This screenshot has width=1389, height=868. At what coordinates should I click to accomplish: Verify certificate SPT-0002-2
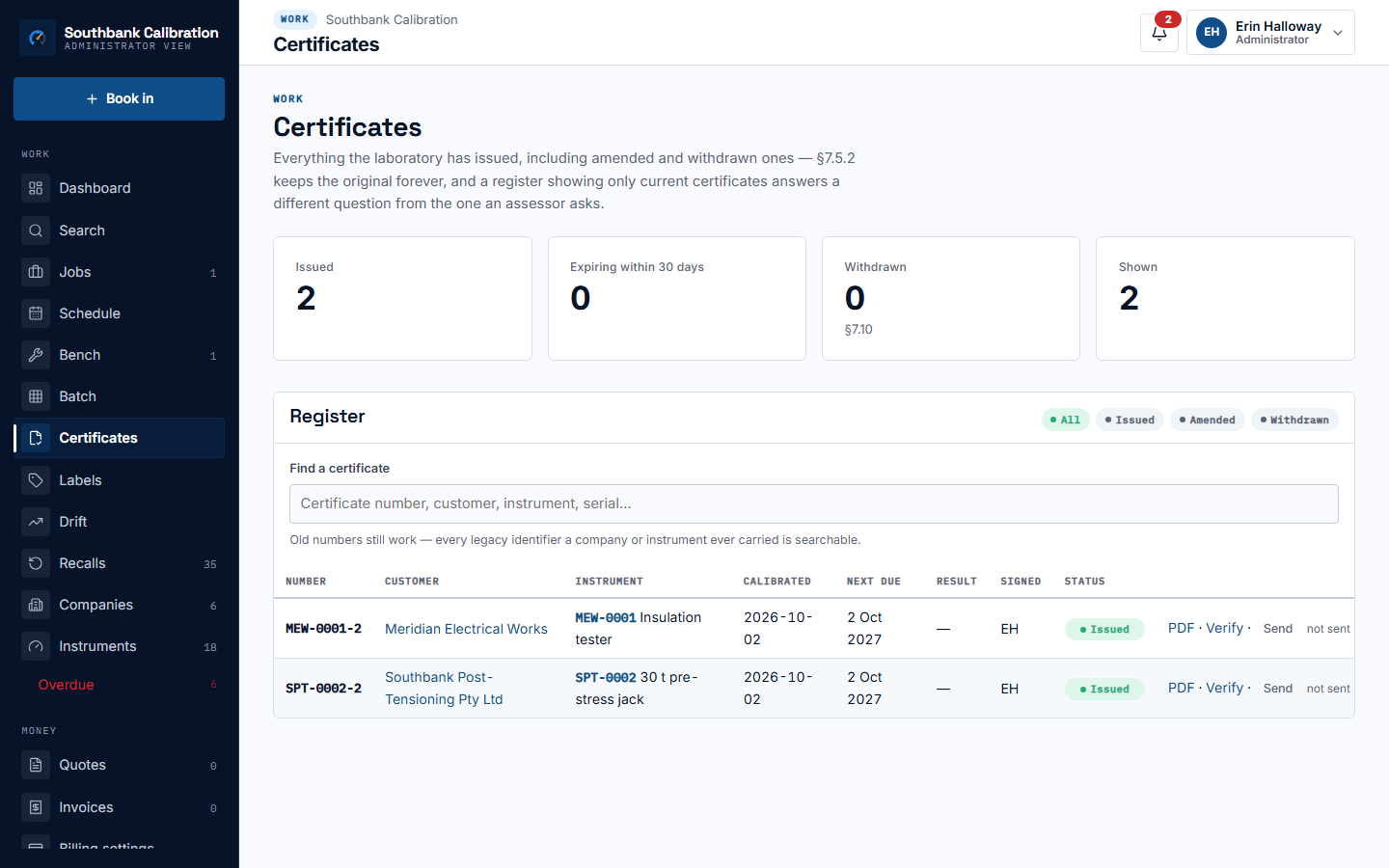click(1224, 688)
